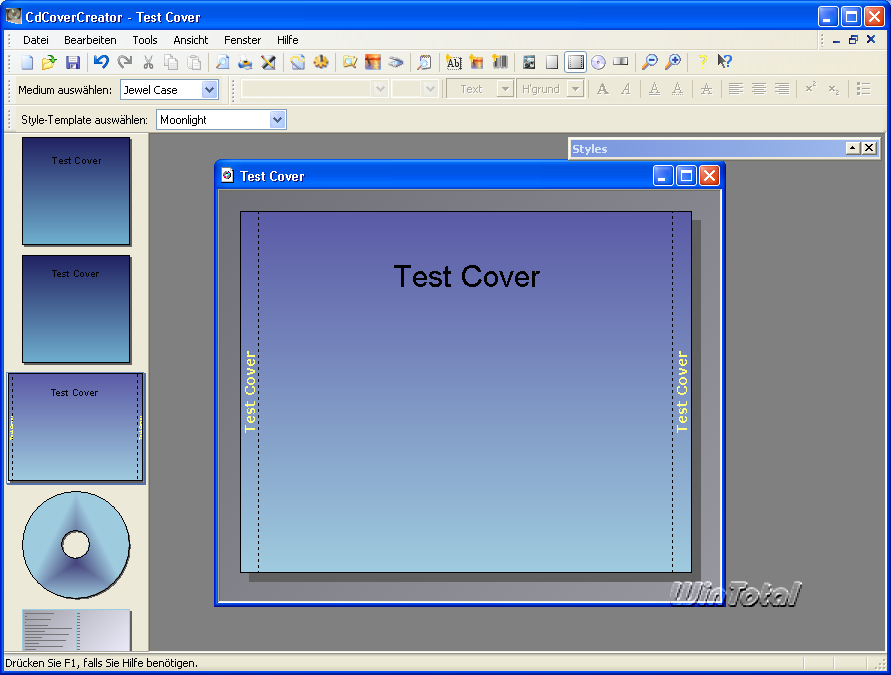
Task: Save using the floppy disk icon
Action: click(73, 62)
